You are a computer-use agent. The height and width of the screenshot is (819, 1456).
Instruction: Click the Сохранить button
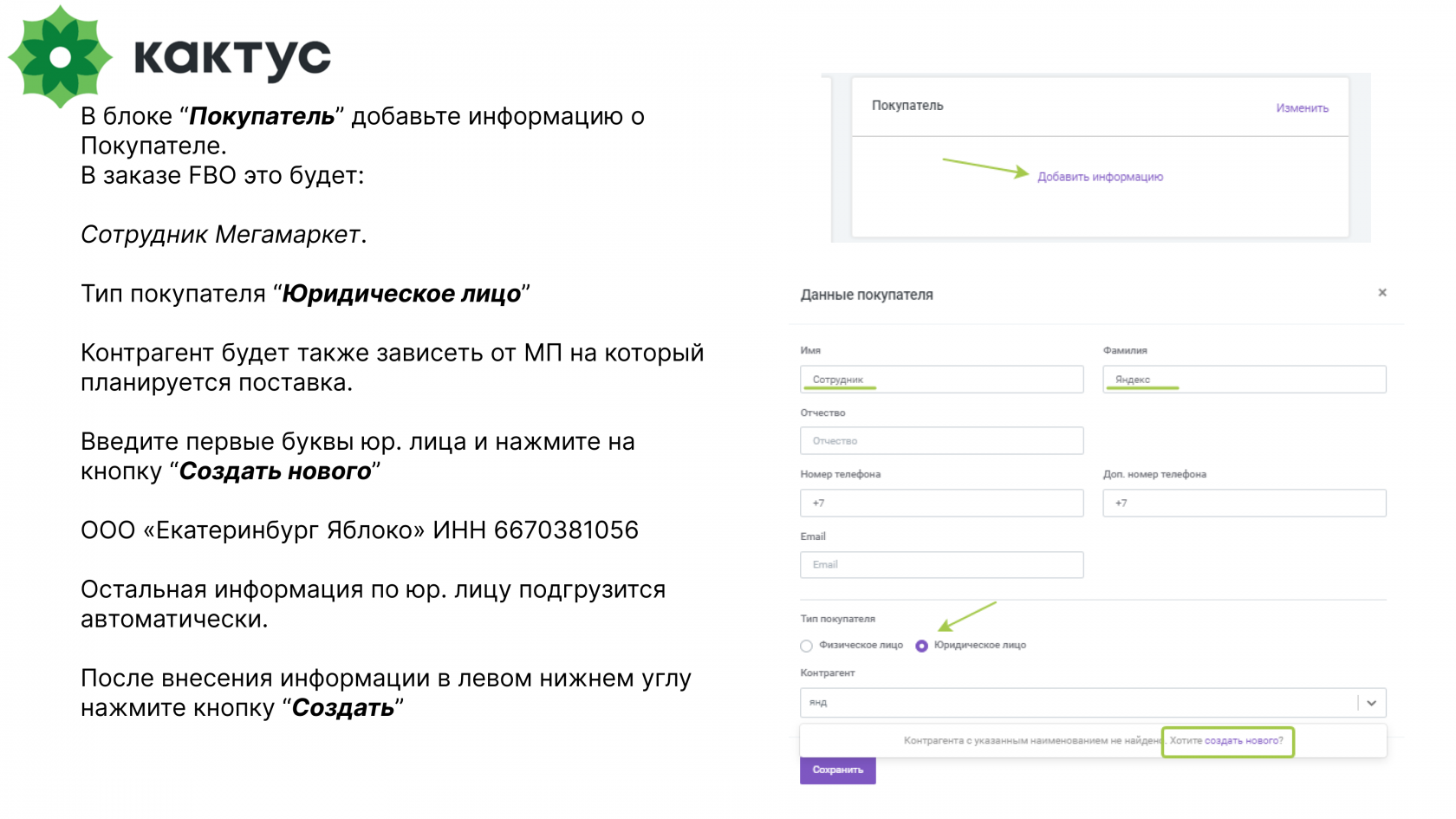(x=838, y=770)
